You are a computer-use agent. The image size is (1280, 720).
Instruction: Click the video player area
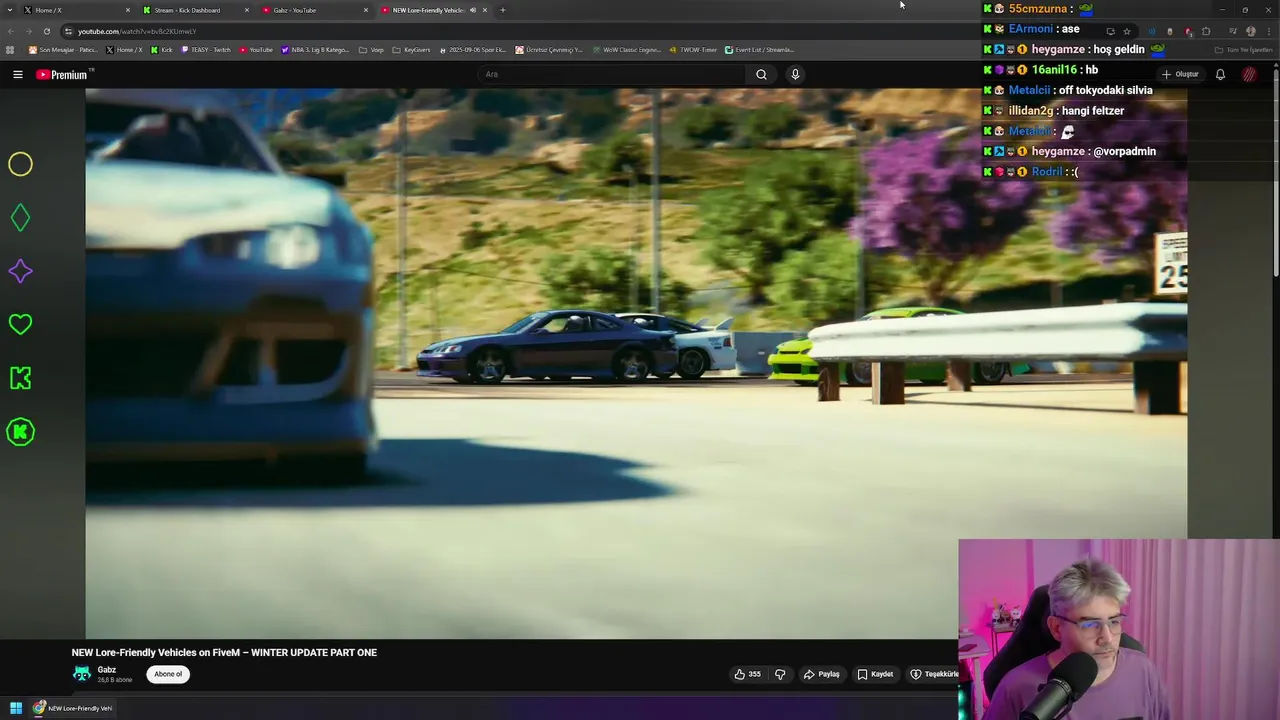(636, 363)
